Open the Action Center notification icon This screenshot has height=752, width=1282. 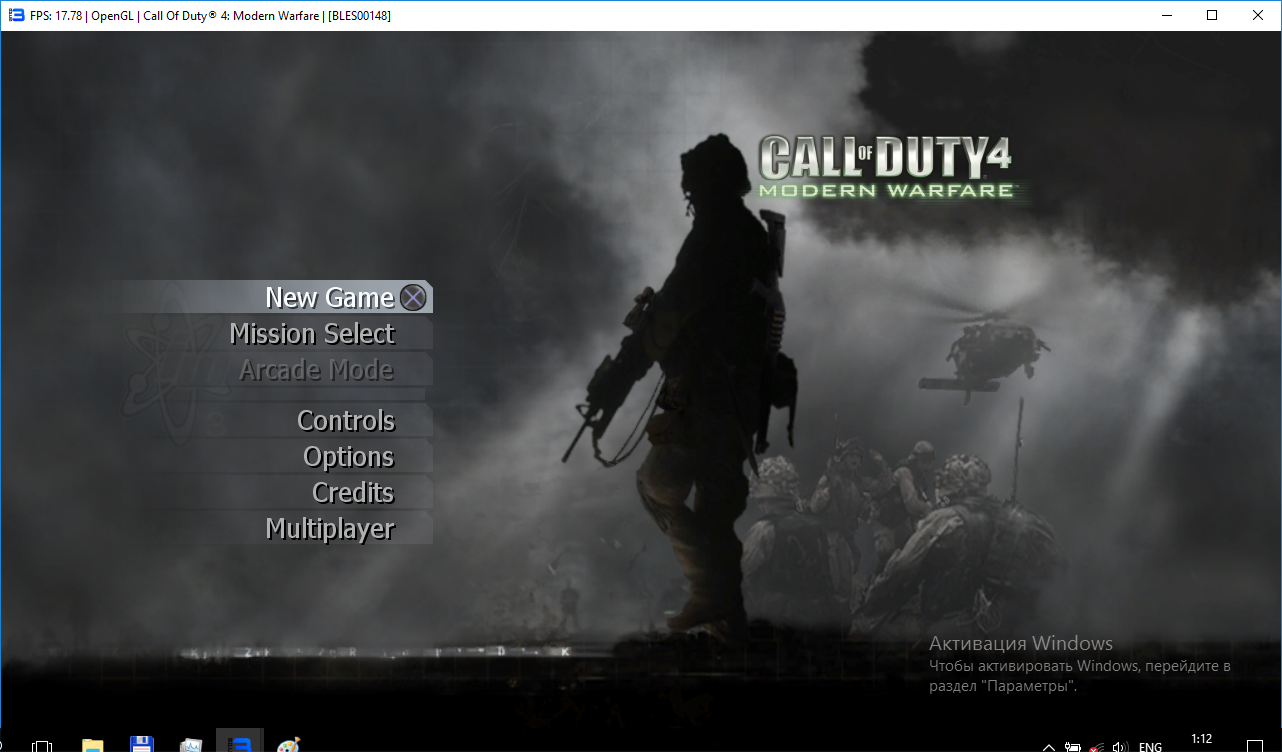click(x=1256, y=746)
